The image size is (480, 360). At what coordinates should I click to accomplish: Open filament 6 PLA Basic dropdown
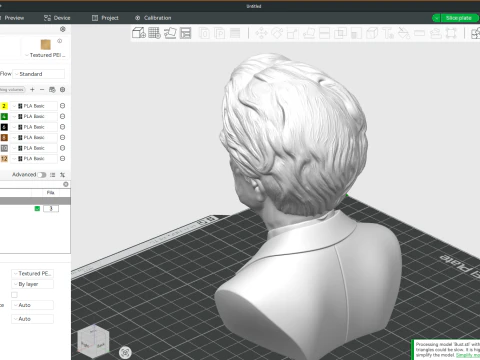pos(34,127)
